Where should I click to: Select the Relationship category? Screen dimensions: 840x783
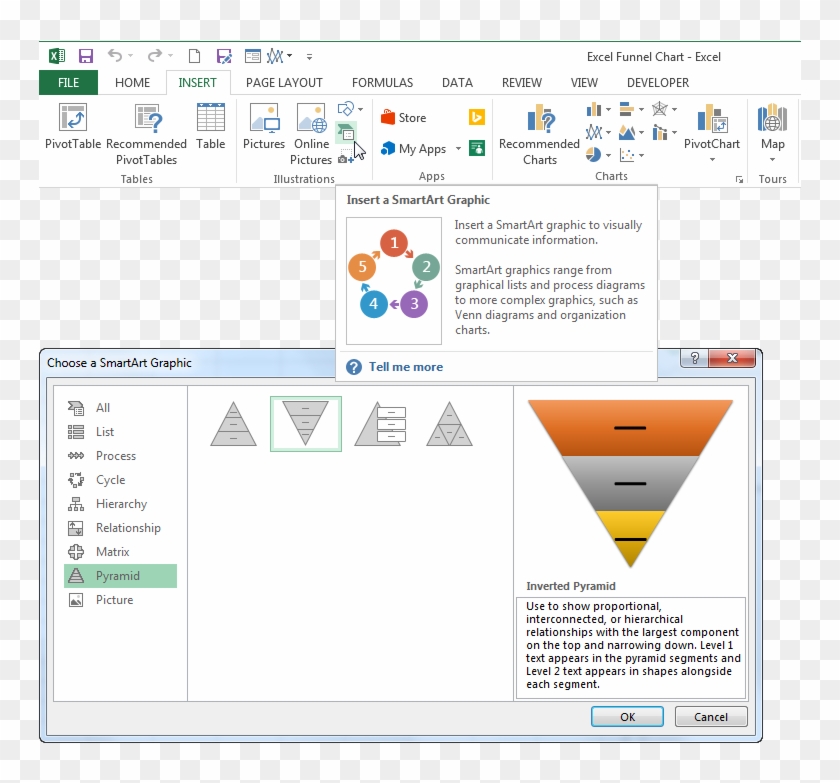[121, 528]
